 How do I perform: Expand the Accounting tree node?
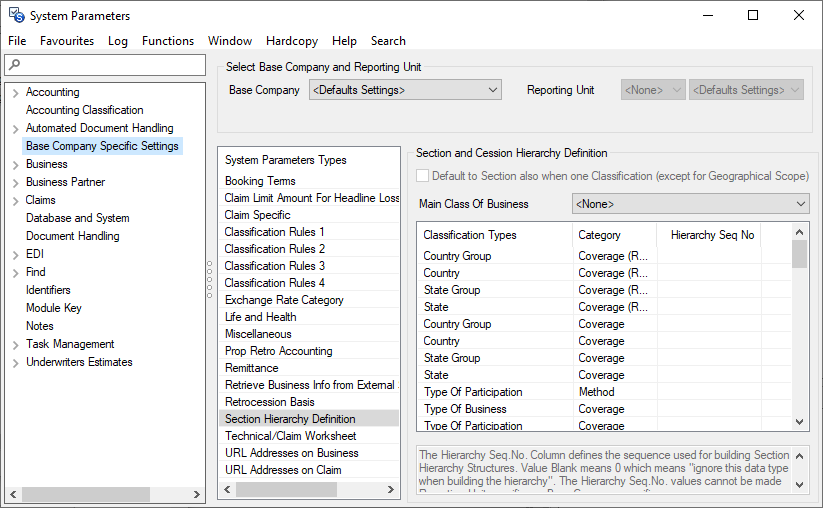15,93
